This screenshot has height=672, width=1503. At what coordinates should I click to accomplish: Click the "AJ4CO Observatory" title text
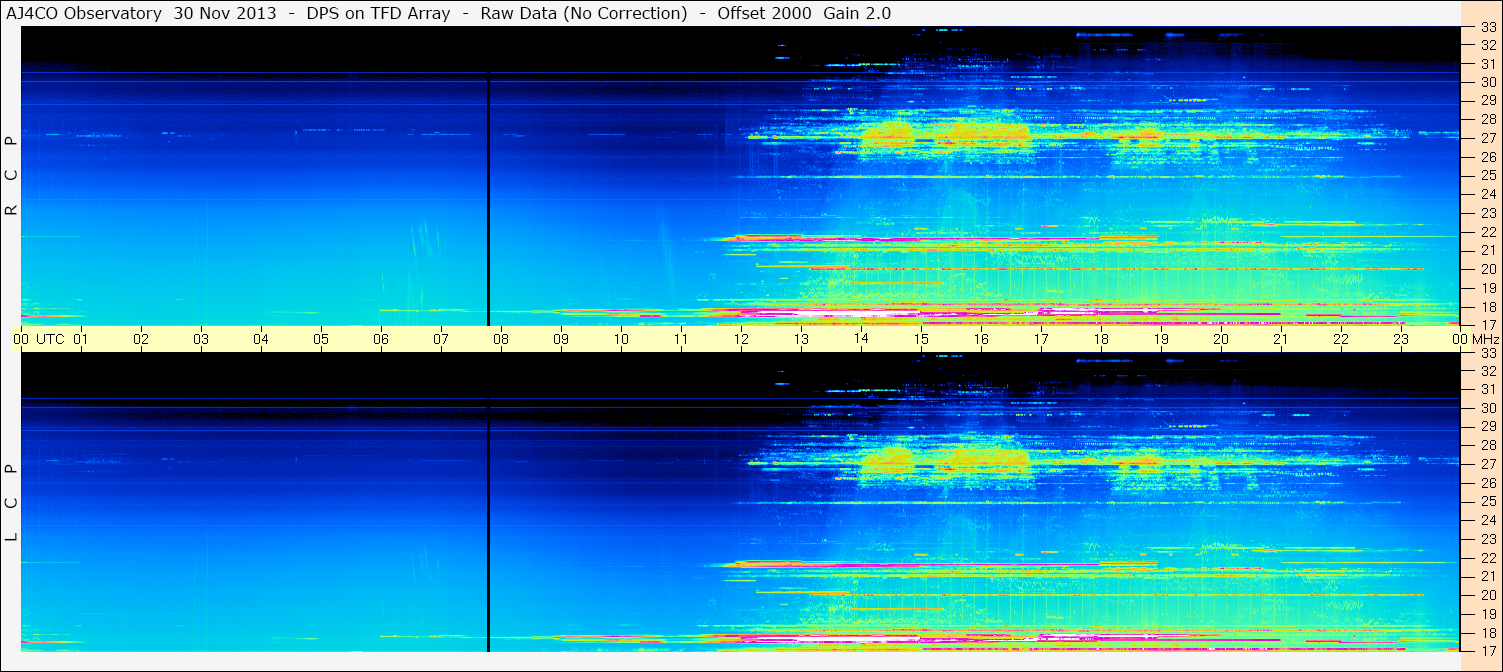click(85, 13)
